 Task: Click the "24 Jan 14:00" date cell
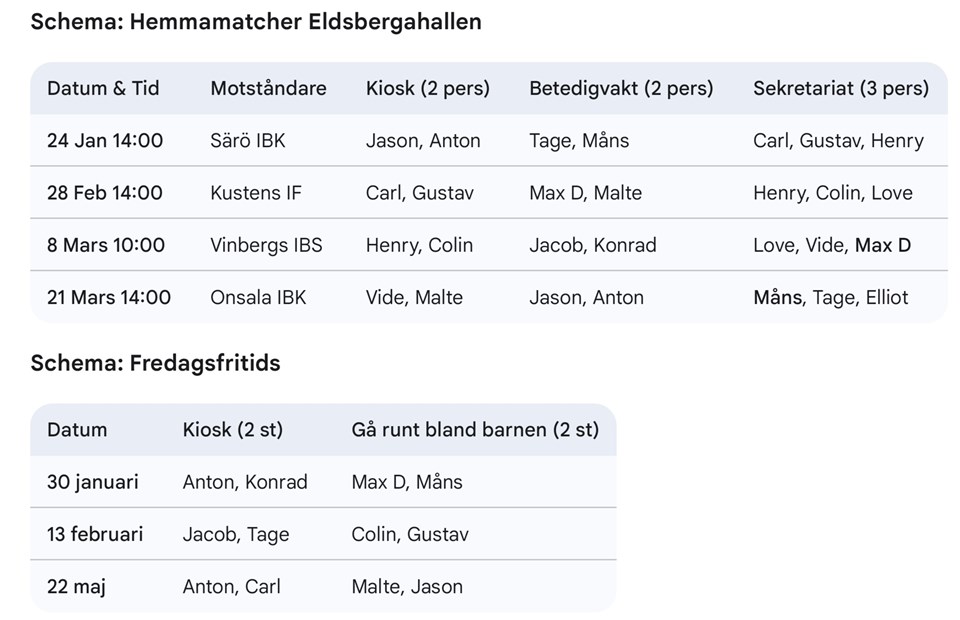click(105, 141)
